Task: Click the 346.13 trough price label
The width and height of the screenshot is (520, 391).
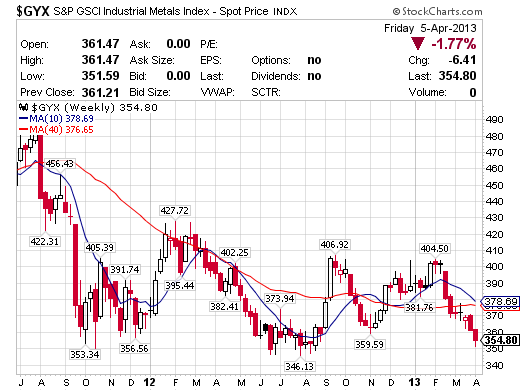Action: (299, 366)
